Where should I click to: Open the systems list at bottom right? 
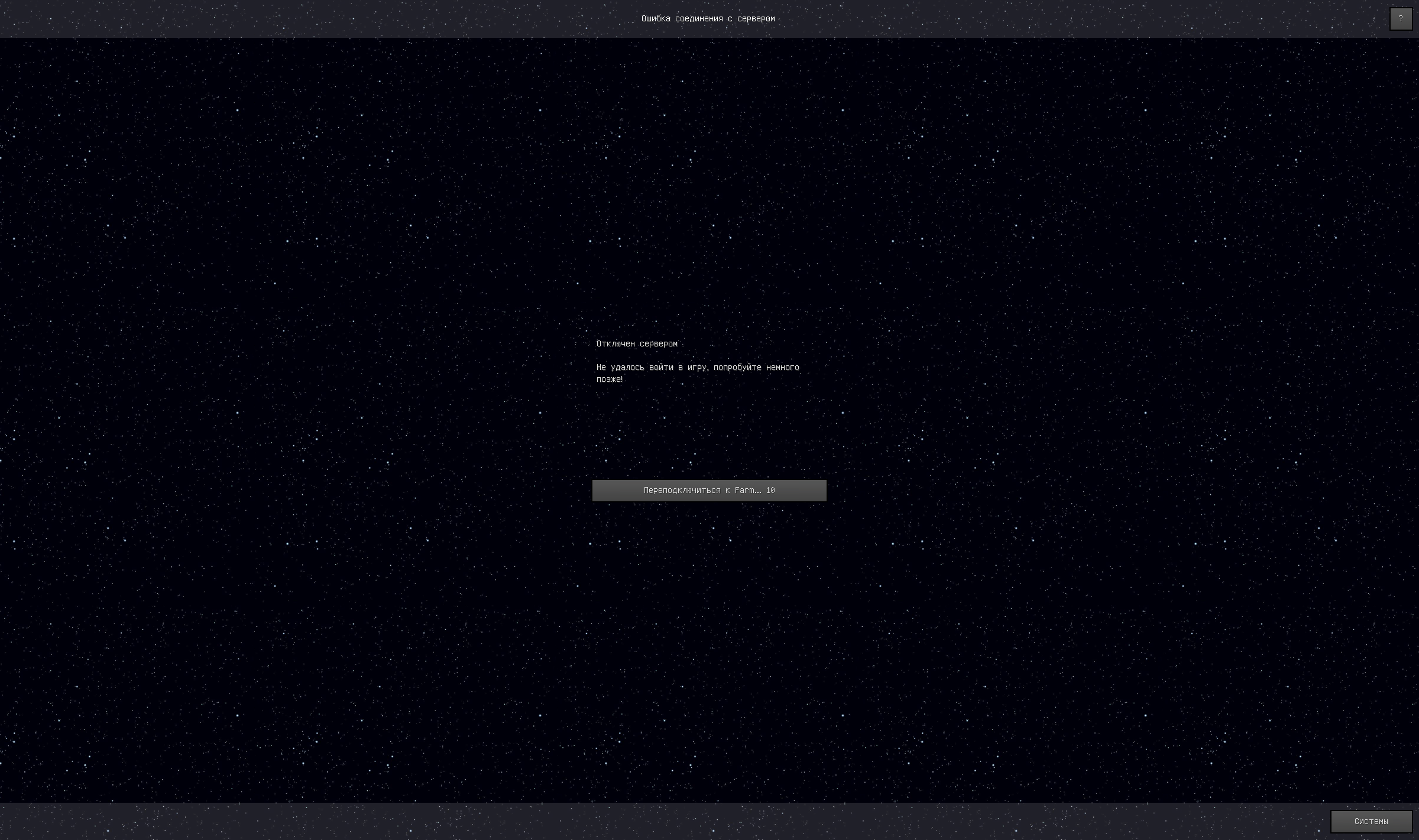pyautogui.click(x=1371, y=821)
